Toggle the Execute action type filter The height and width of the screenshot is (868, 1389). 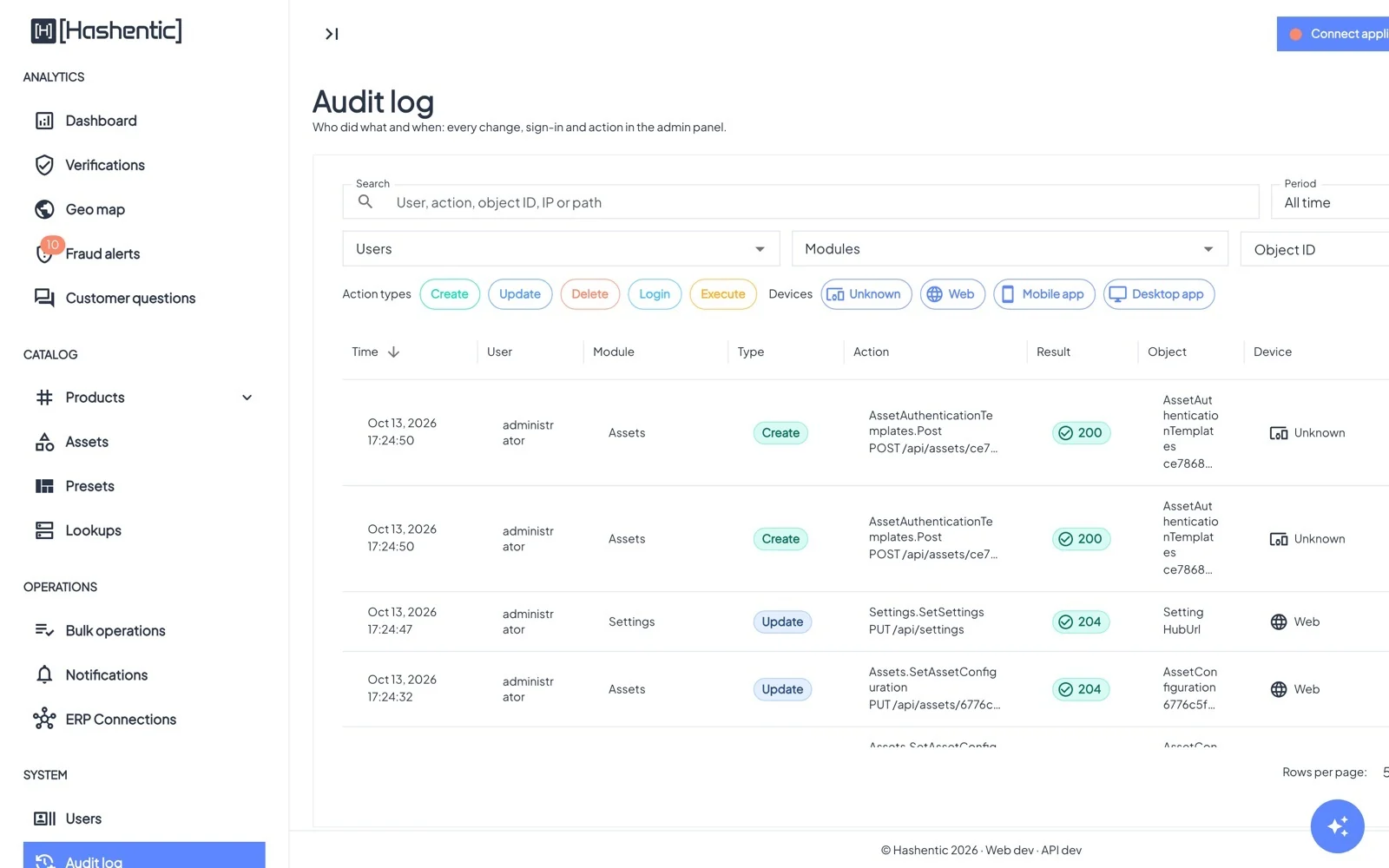[x=723, y=294]
